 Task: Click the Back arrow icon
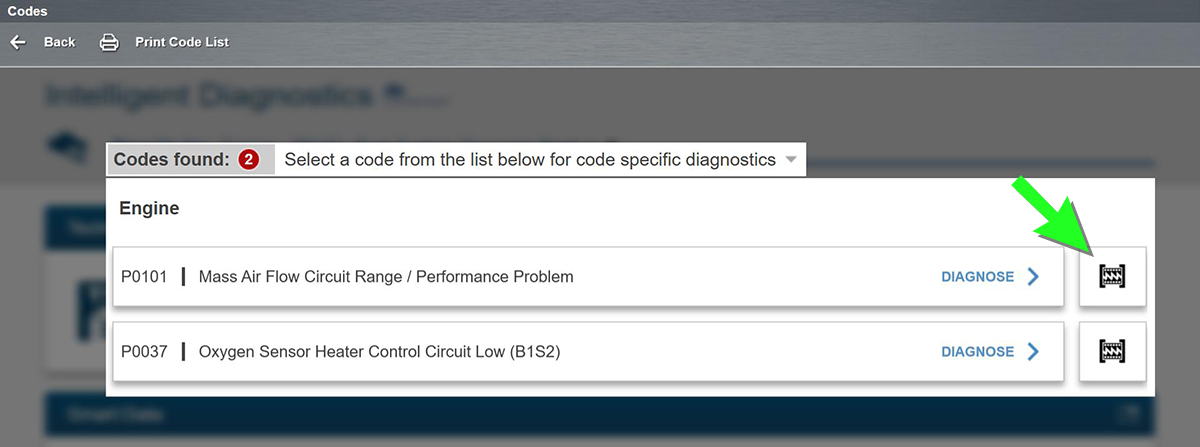coord(17,42)
